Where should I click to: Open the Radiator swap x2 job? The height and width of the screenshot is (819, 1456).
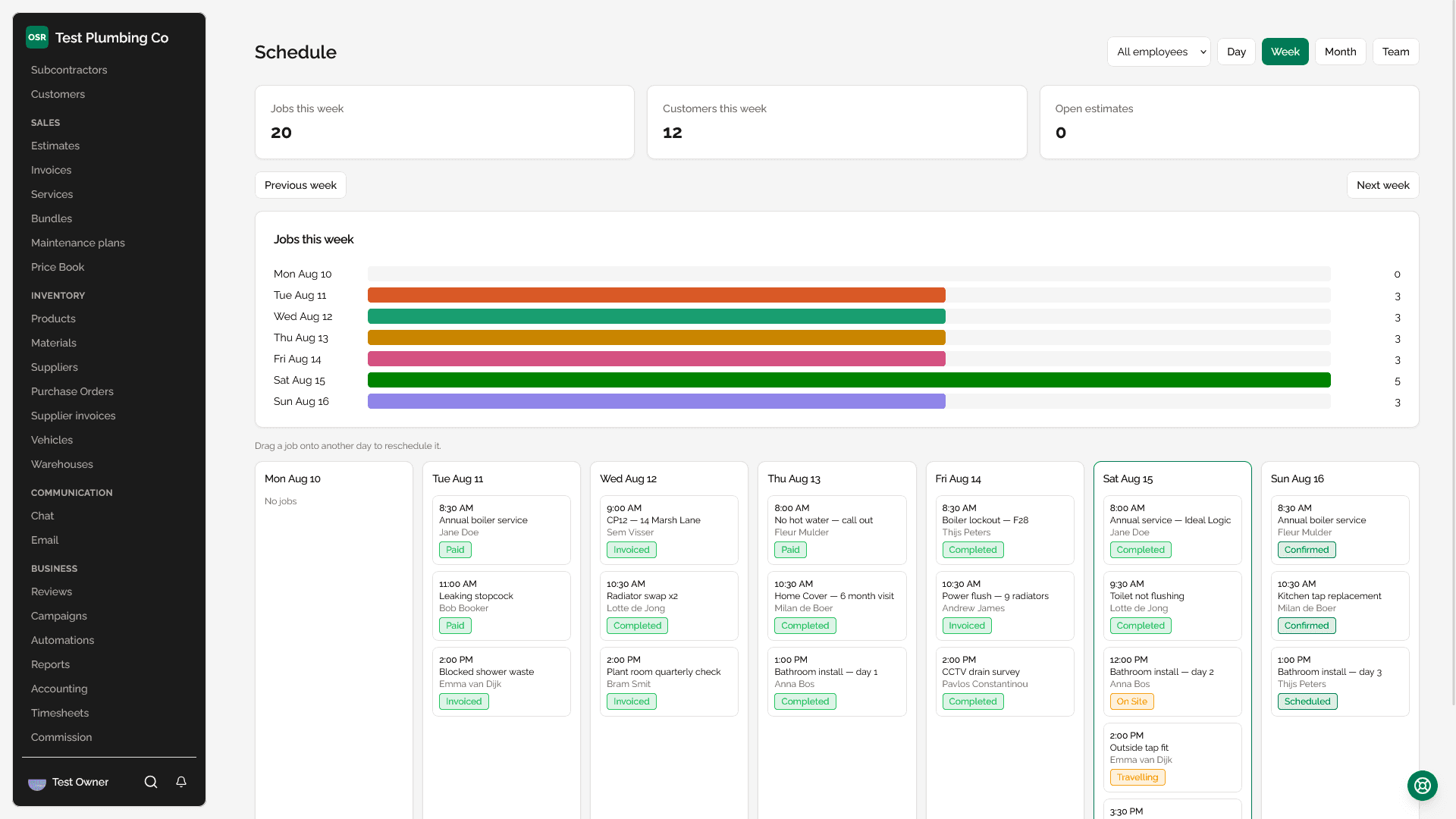coord(669,606)
